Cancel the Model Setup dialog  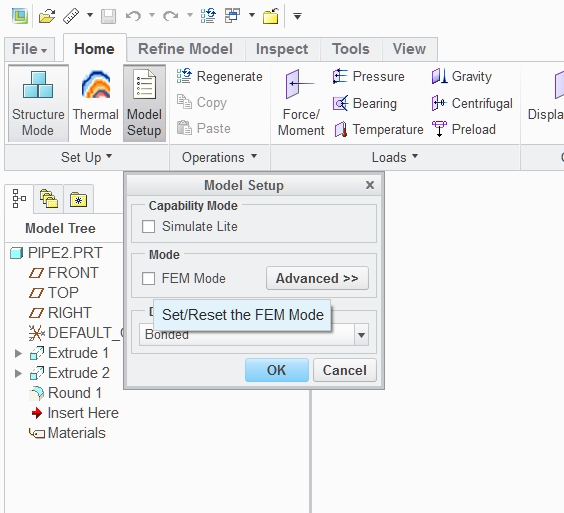[345, 370]
